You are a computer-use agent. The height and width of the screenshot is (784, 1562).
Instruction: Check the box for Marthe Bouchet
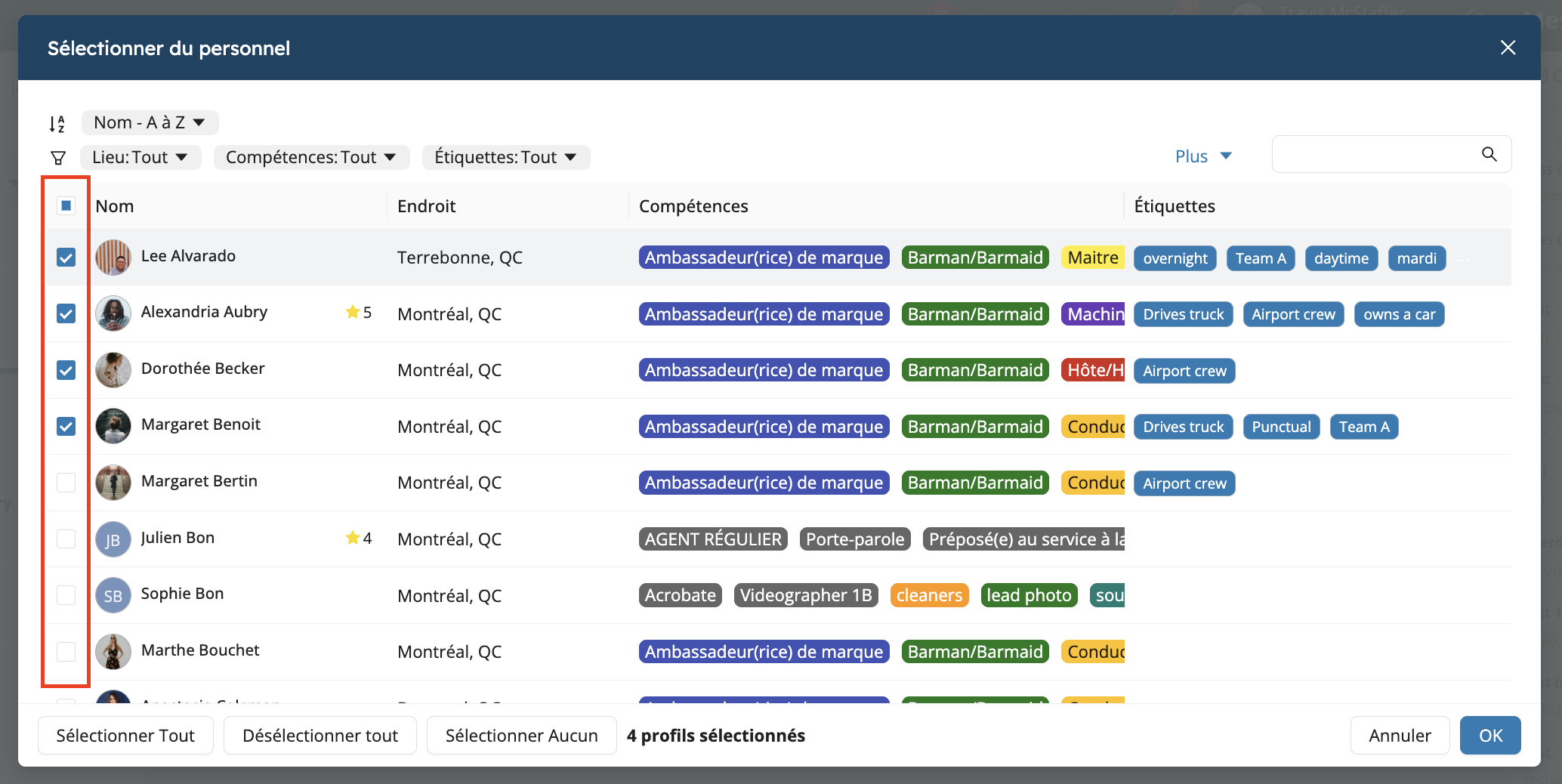pos(66,652)
